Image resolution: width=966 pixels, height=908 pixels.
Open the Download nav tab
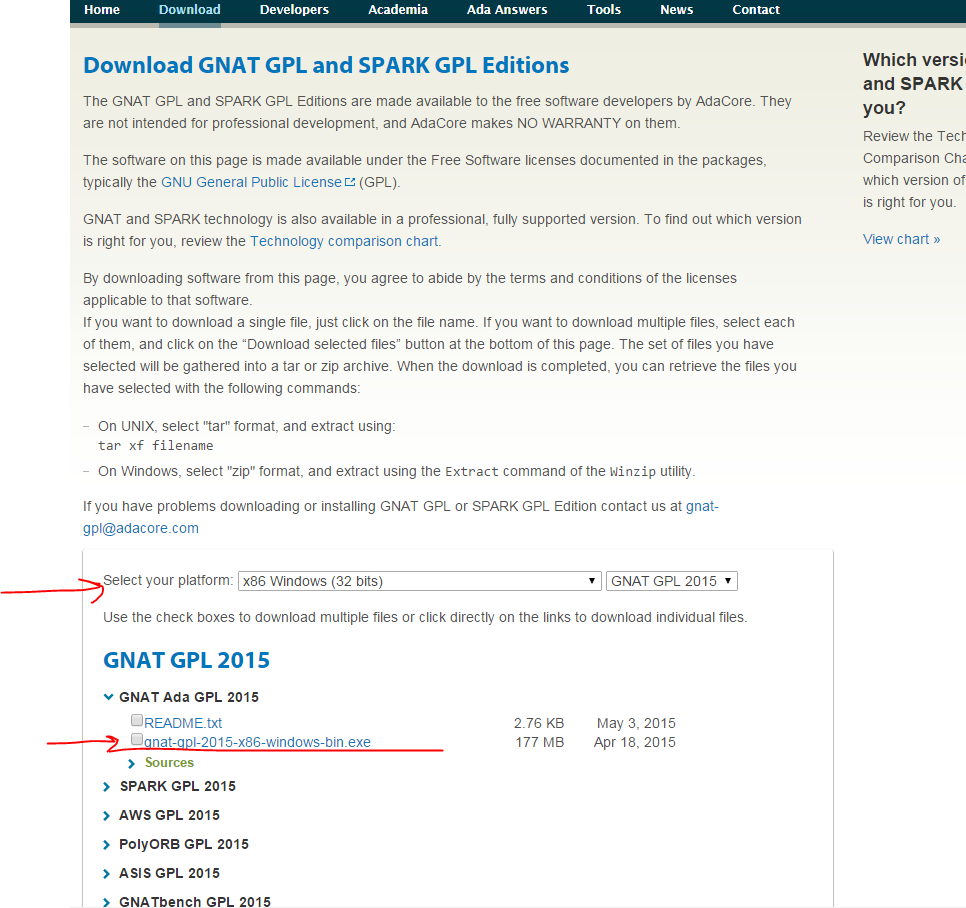[x=189, y=10]
